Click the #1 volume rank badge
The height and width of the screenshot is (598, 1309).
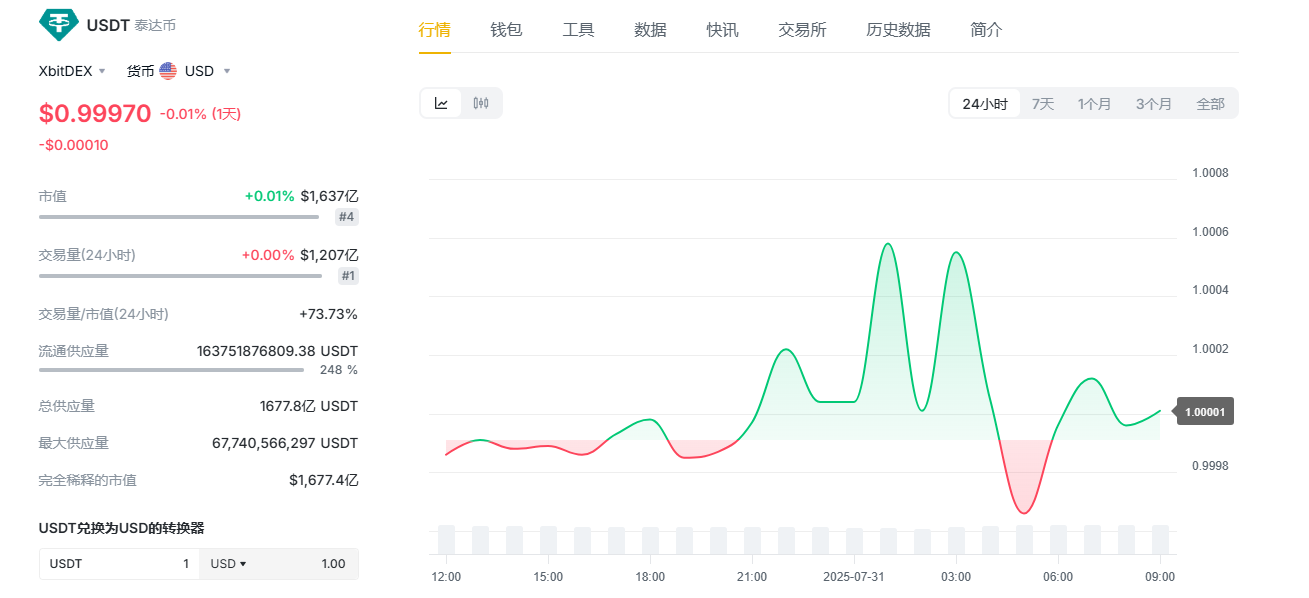tap(348, 276)
